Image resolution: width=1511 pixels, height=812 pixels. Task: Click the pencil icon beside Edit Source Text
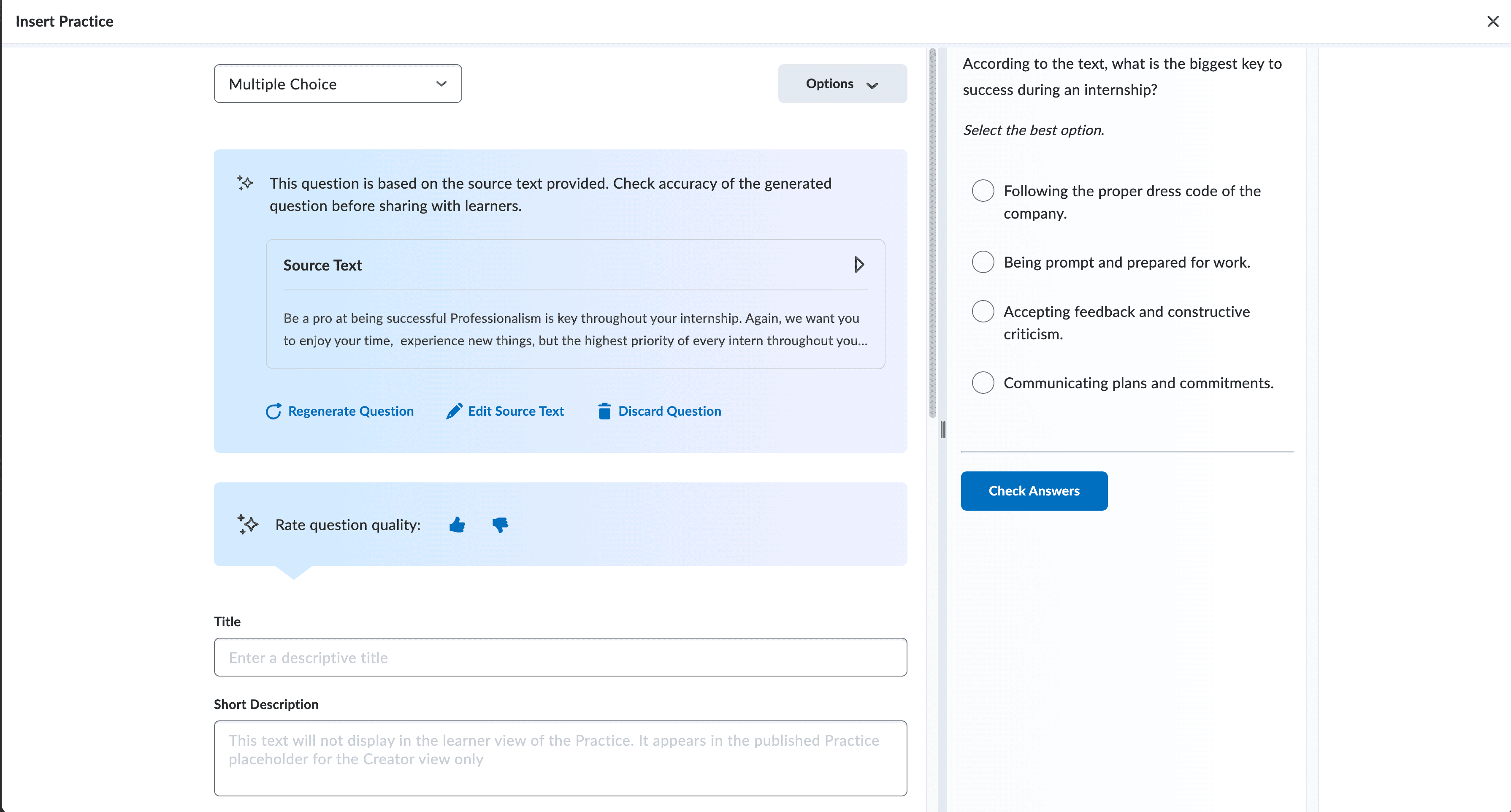453,411
